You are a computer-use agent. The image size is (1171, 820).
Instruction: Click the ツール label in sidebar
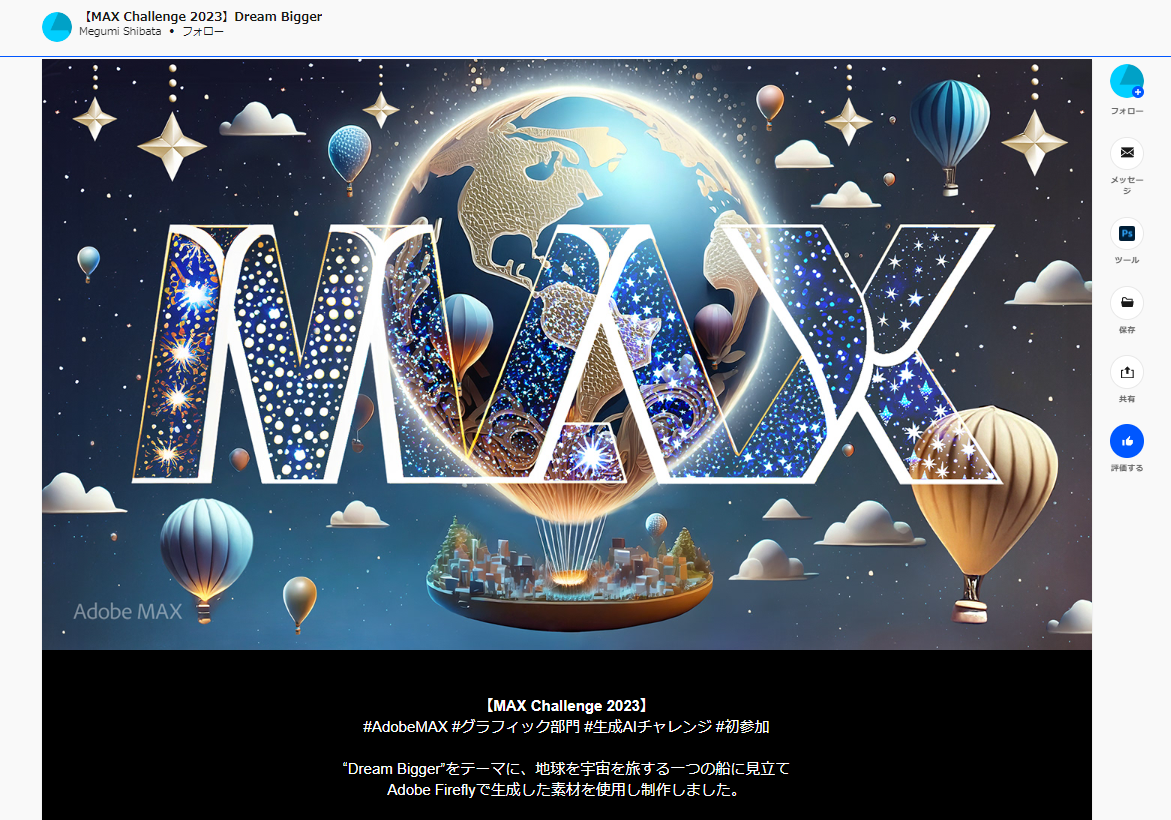click(1127, 260)
